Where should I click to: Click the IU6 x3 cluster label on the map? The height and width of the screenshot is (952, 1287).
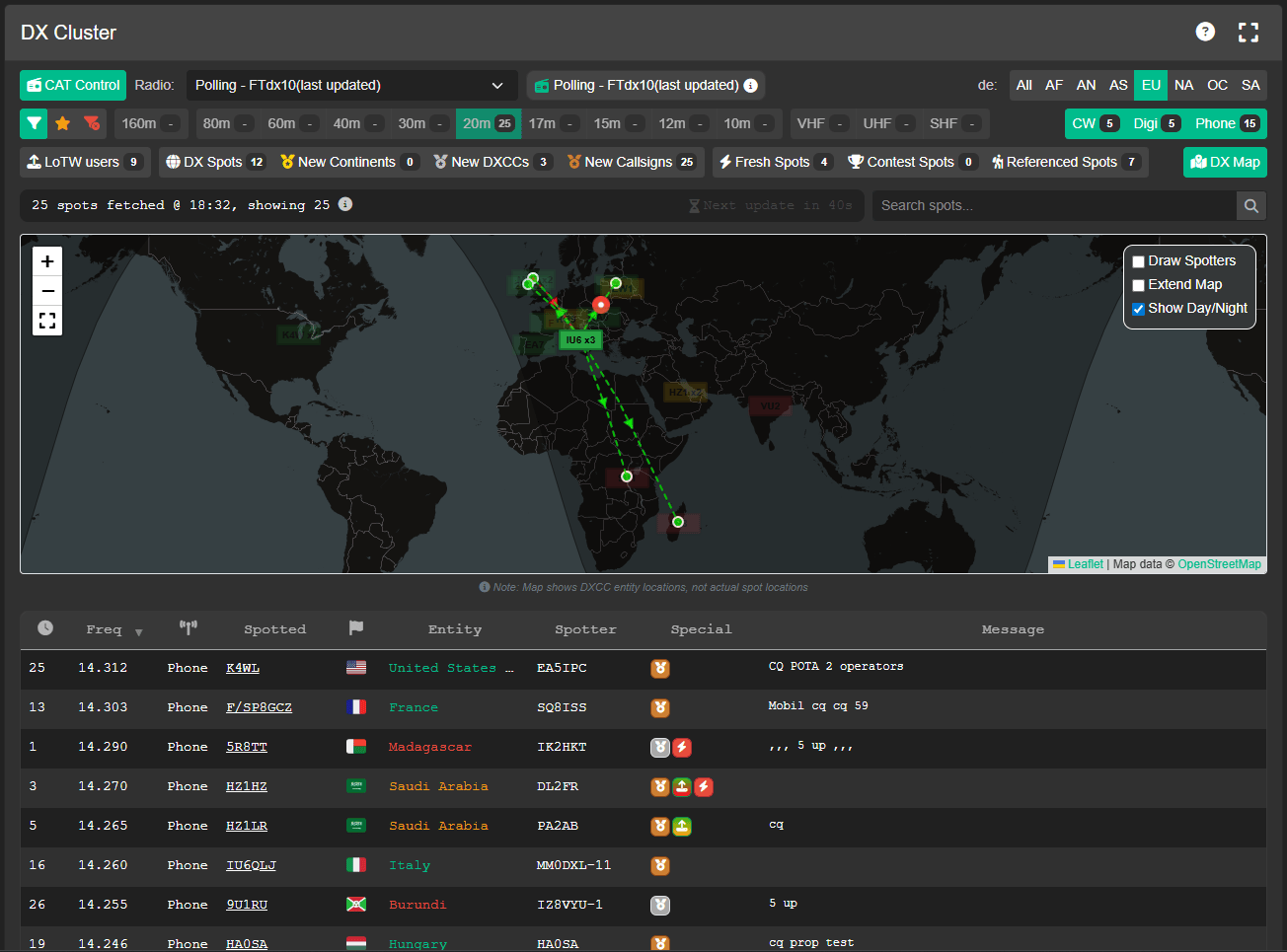tap(580, 339)
